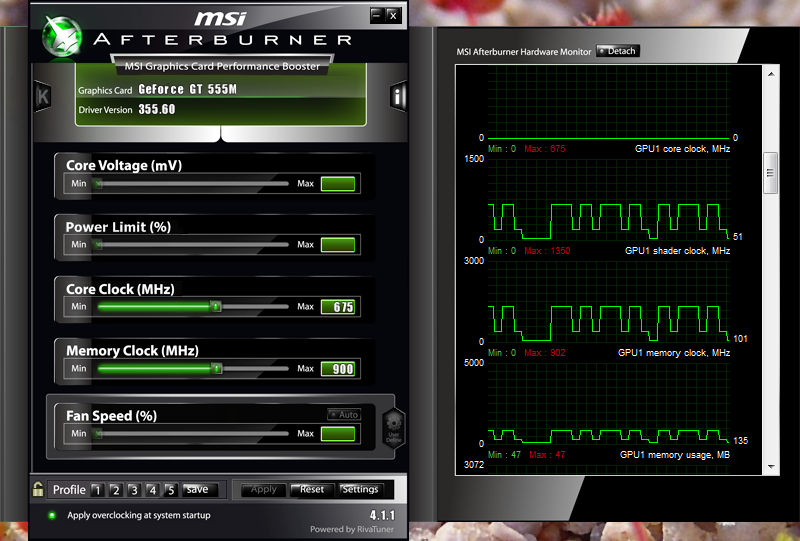This screenshot has height=541, width=800.
Task: Load profile slot 2
Action: point(116,490)
